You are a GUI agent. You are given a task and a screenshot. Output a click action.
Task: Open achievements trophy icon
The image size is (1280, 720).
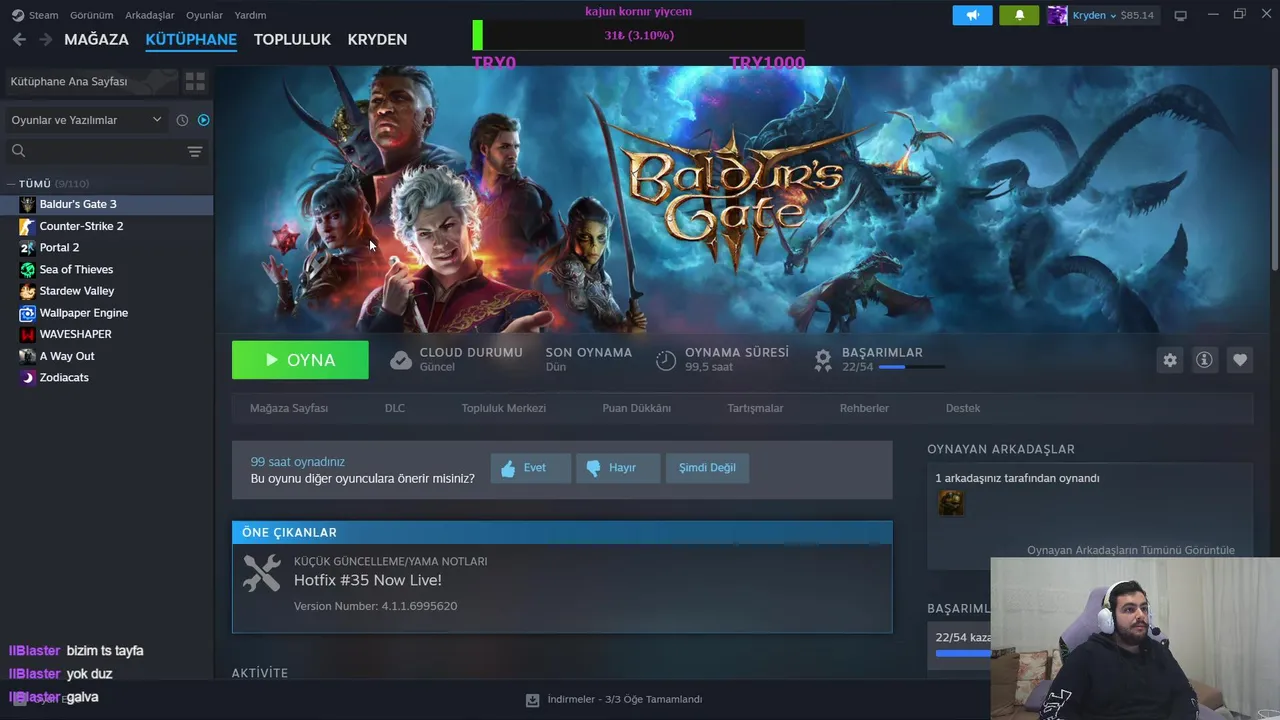point(823,360)
